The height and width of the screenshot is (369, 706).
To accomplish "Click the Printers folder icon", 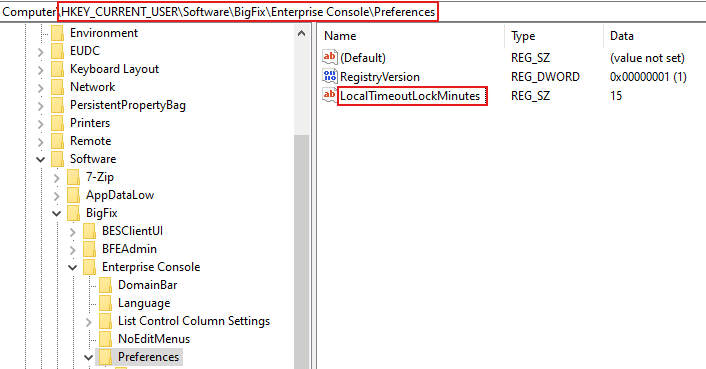I will click(57, 123).
